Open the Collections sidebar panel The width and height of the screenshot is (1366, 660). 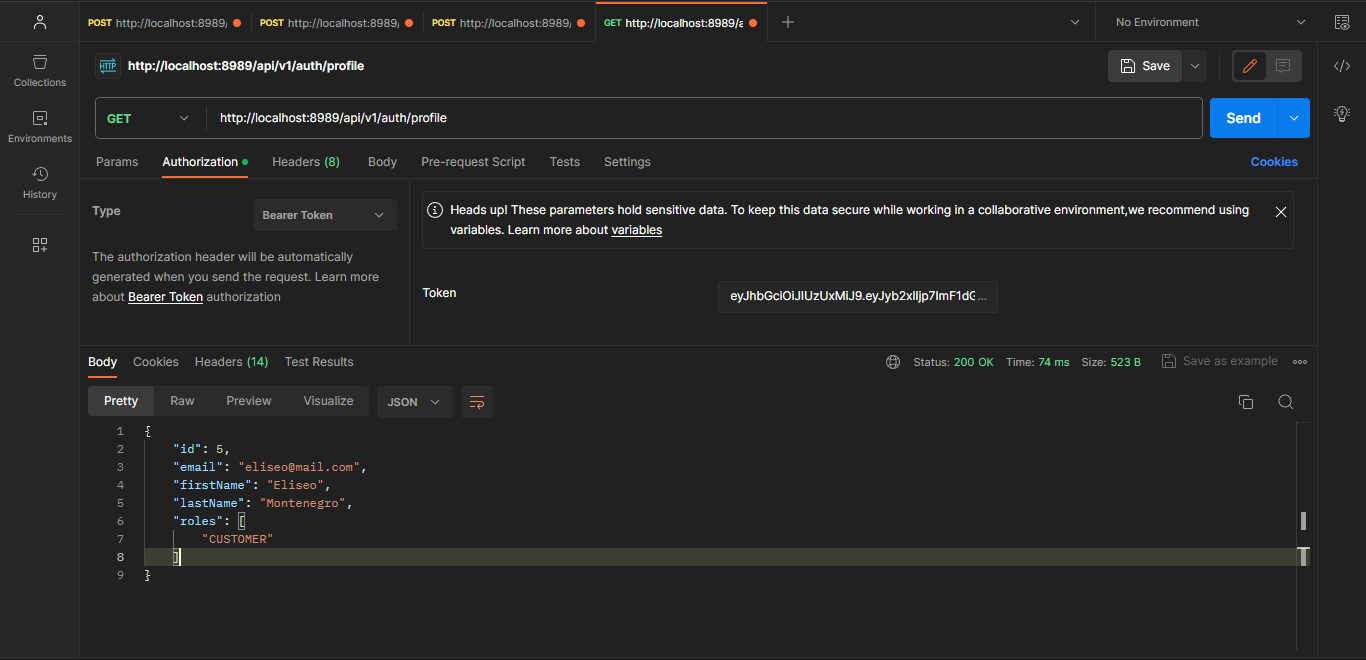coord(40,71)
